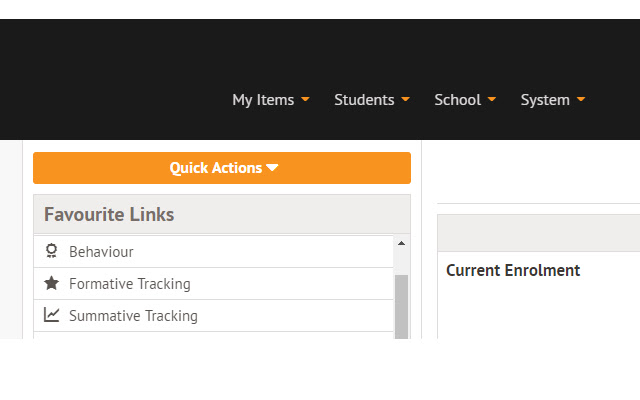640x400 pixels.
Task: Open the Formative Tracking link
Action: pyautogui.click(x=213, y=284)
